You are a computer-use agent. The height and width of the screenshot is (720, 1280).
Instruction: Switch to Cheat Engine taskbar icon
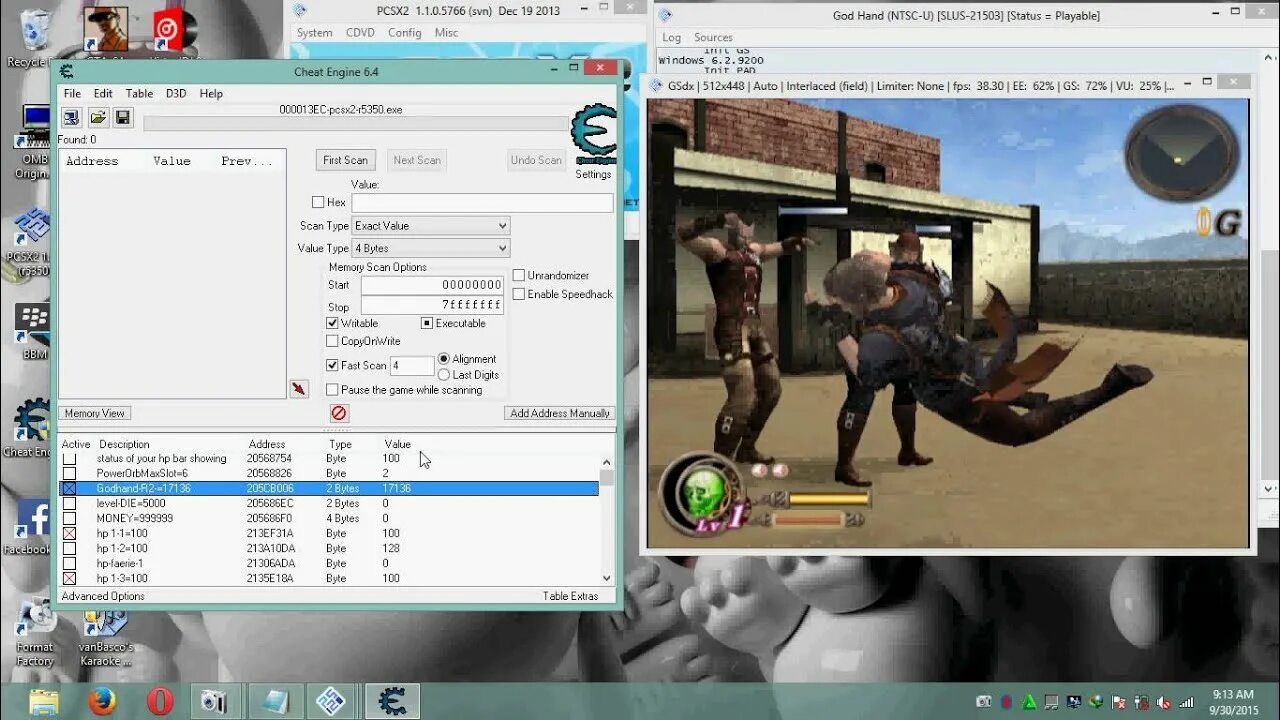pos(391,701)
